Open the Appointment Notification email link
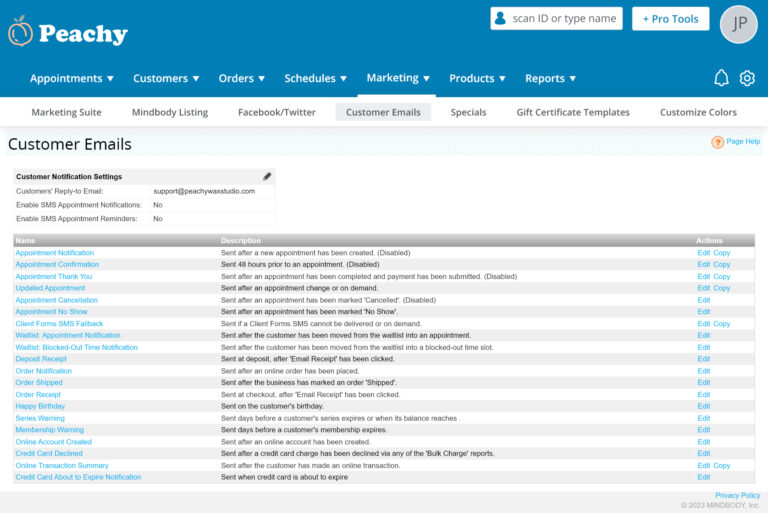Image resolution: width=768 pixels, height=513 pixels. coord(54,253)
